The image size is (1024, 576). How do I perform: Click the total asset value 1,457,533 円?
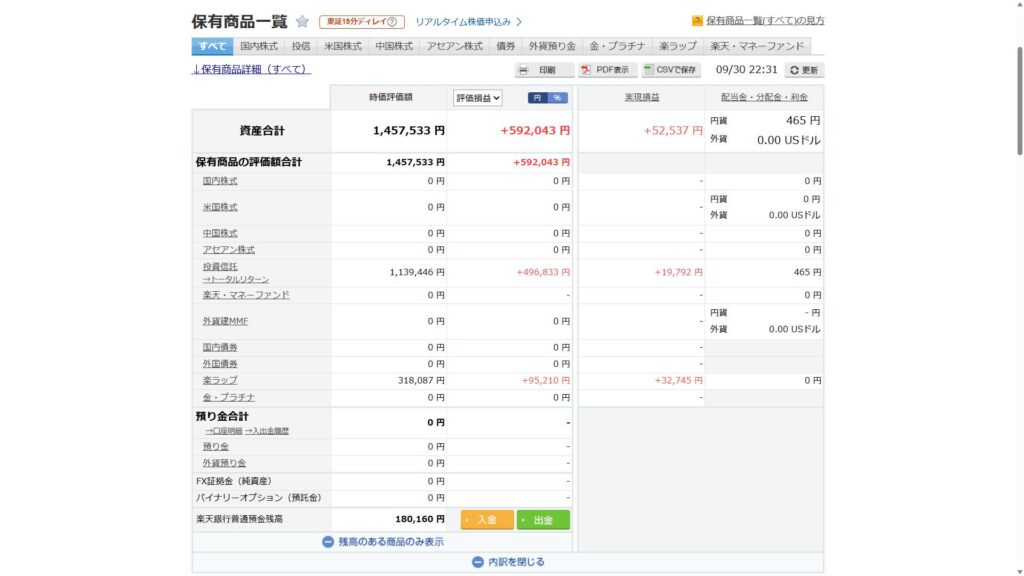409,131
